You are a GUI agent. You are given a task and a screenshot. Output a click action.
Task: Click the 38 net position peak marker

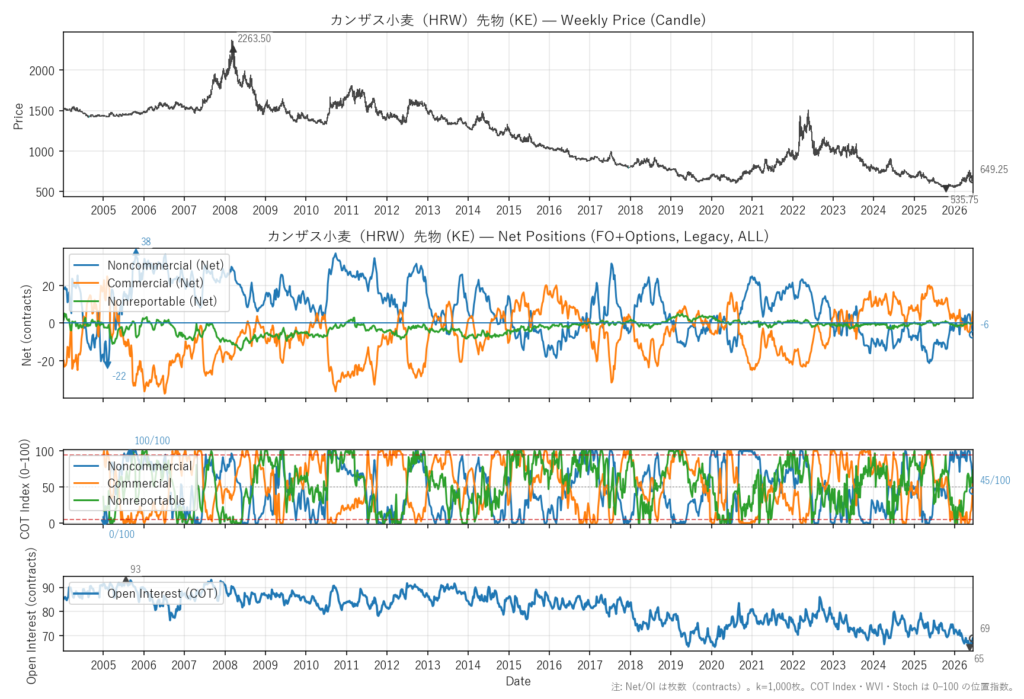tap(146, 242)
